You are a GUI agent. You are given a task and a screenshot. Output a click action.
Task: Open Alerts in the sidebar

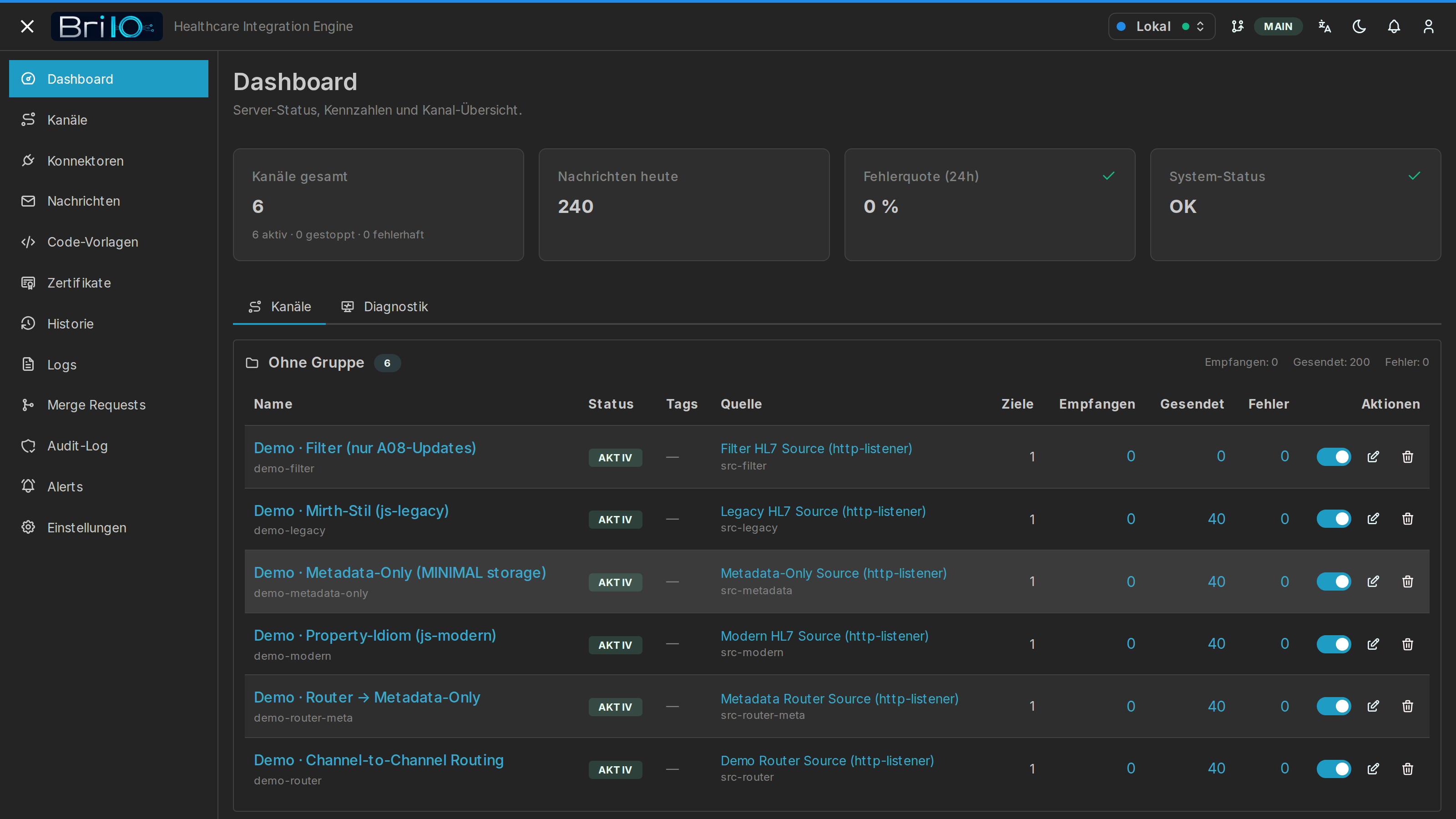point(109,487)
